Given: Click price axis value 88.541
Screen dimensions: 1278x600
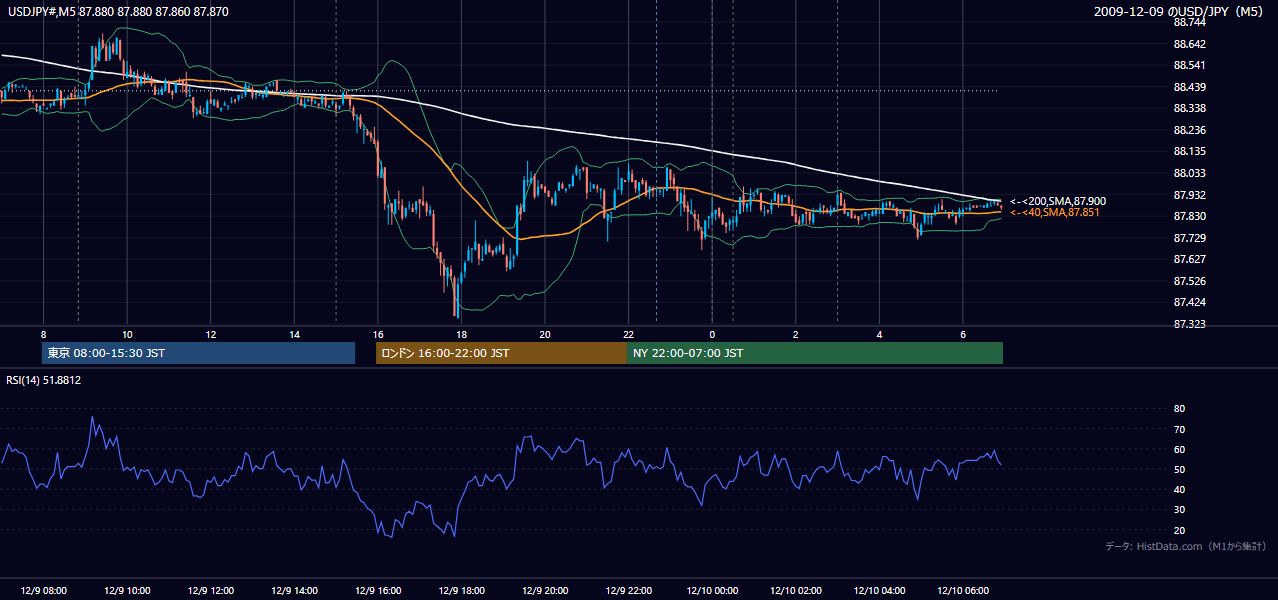Looking at the screenshot, I should click(x=1191, y=65).
